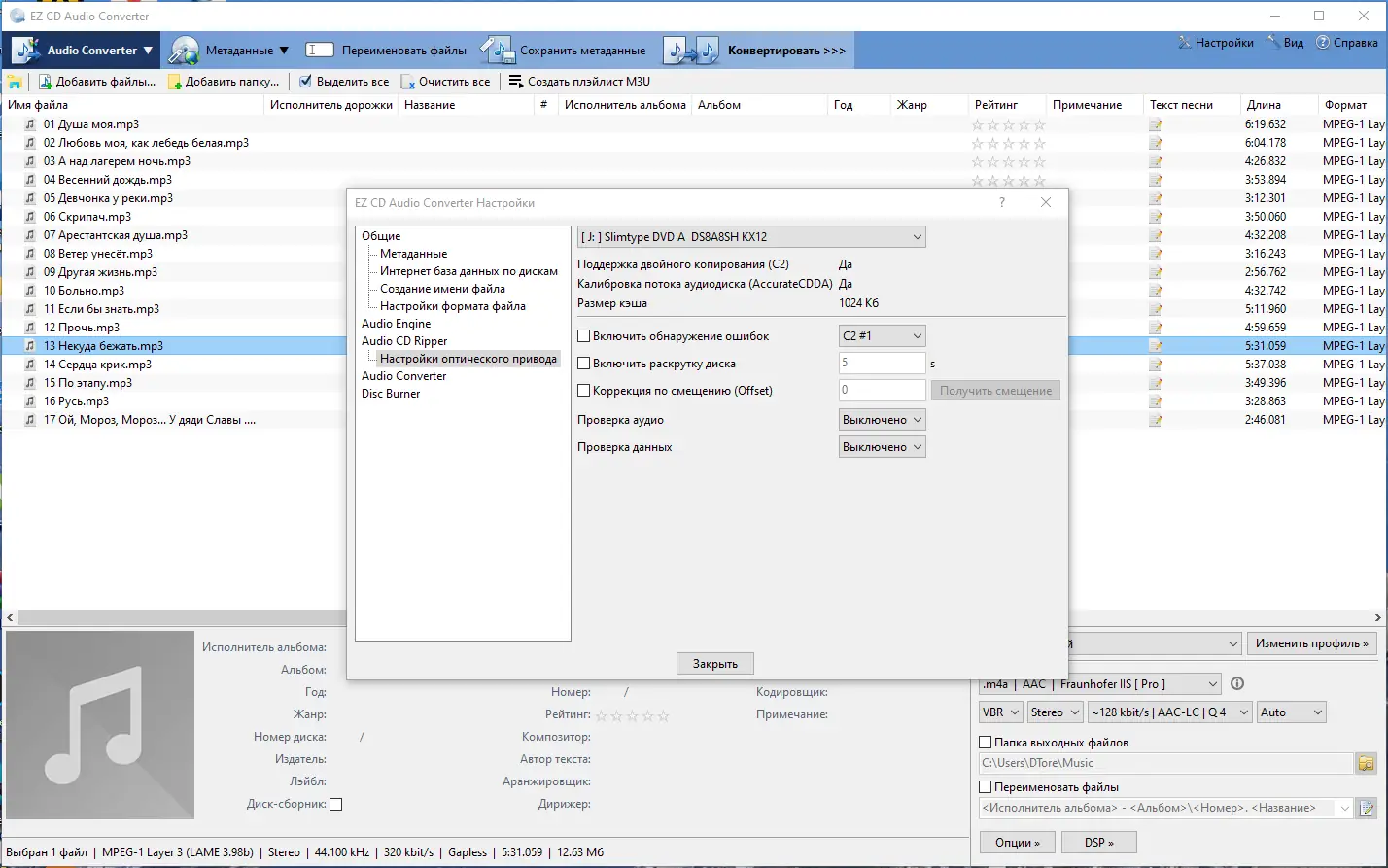Viewport: 1388px width, 868px height.
Task: Open lyrics icon for 13 Некуда бежать.mp3
Action: [x=1156, y=346]
